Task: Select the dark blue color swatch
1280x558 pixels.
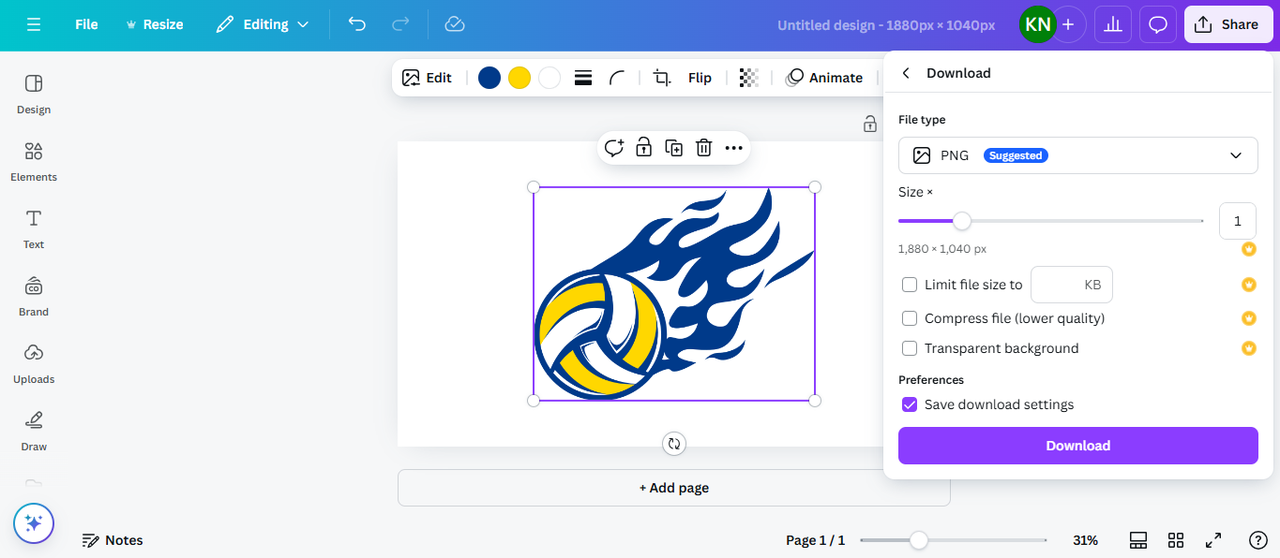Action: pyautogui.click(x=489, y=78)
